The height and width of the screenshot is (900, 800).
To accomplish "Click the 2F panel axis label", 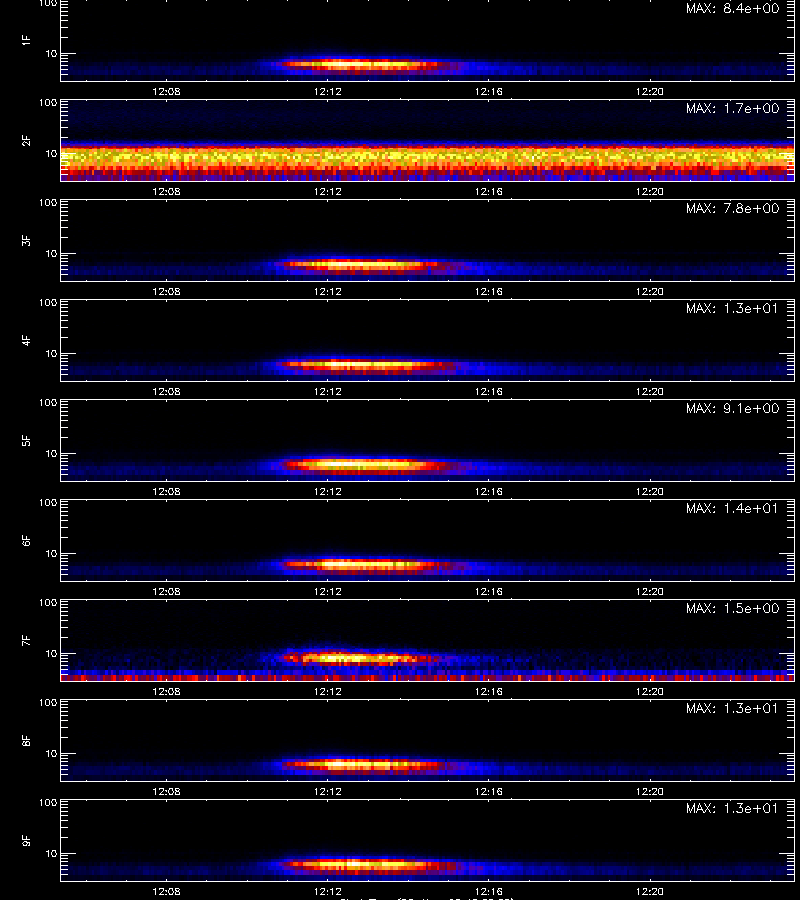I will click(x=26, y=140).
